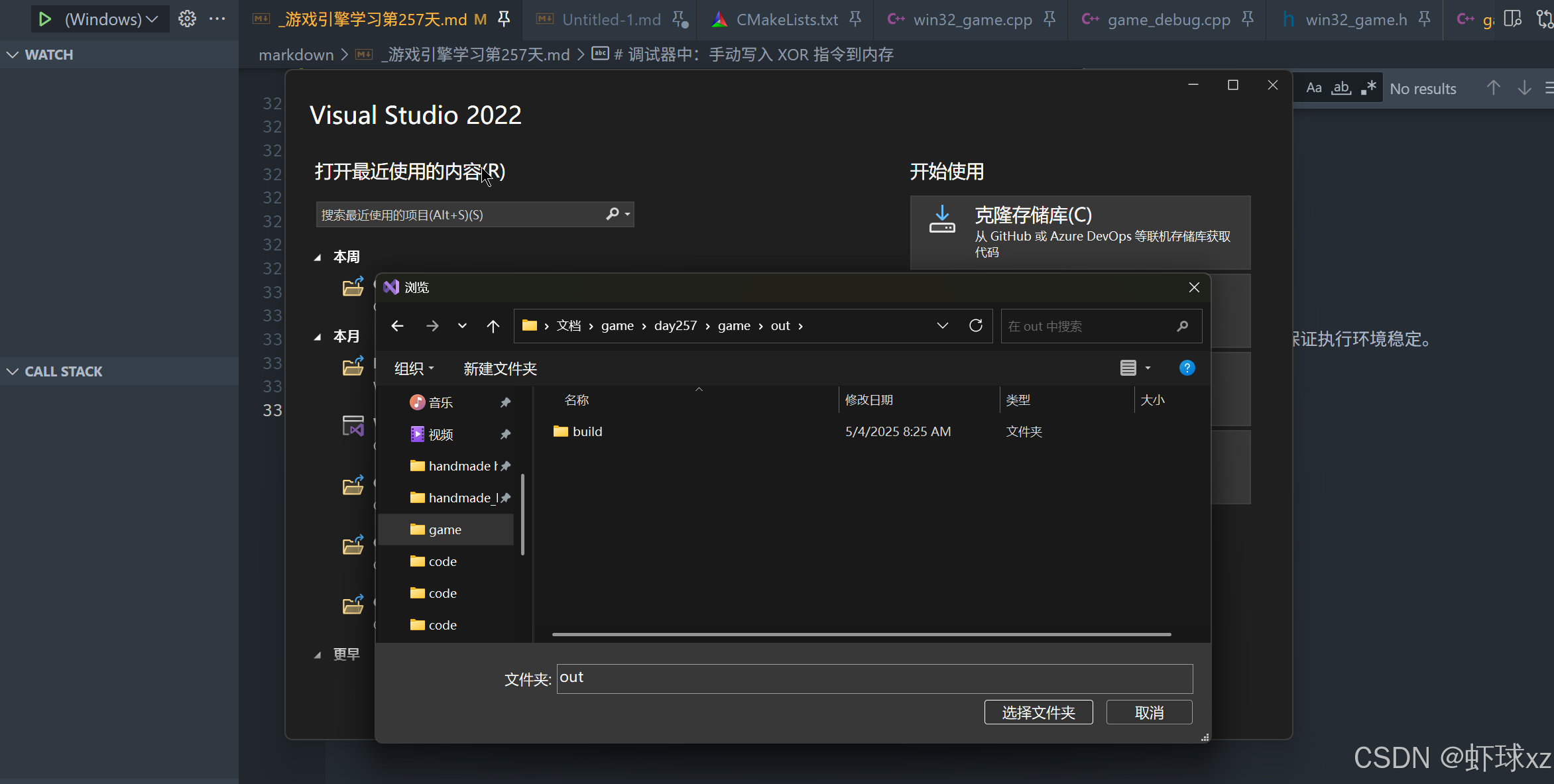
Task: Toggle Match Case in find widget
Action: [x=1313, y=88]
